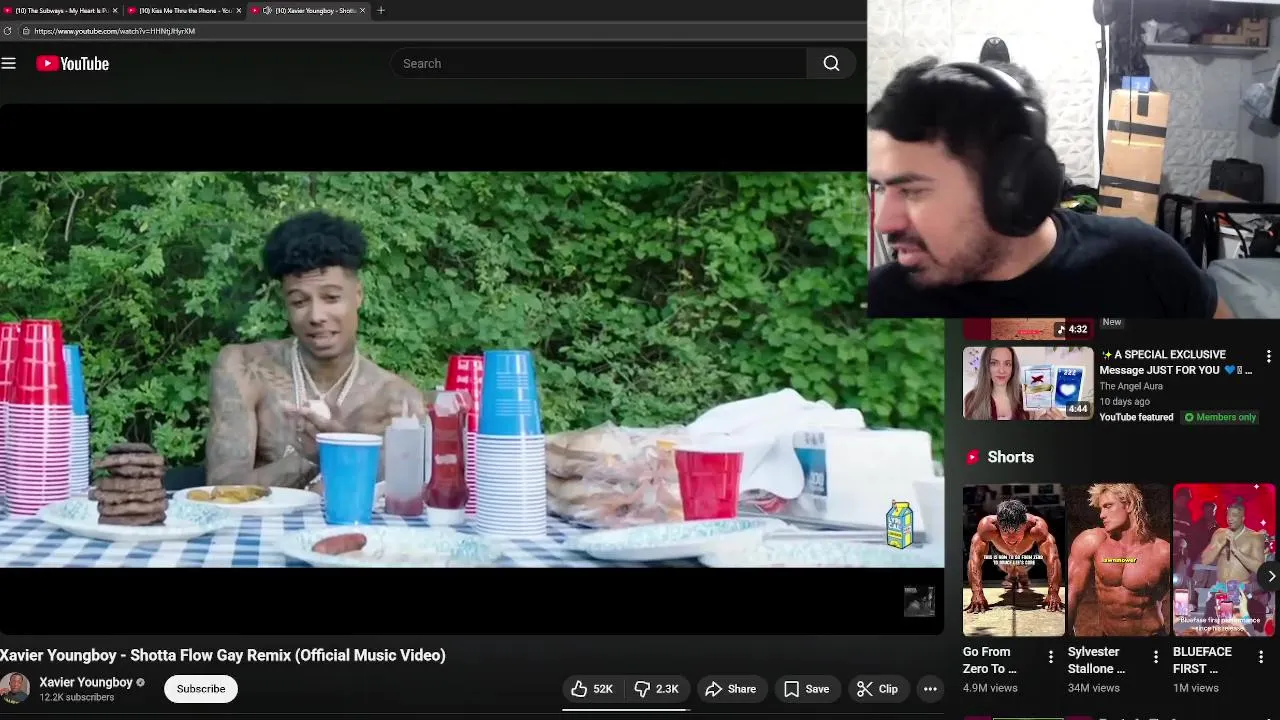Open 'A SPECIAL EXCLUSIVE Message' video title
This screenshot has width=1280, height=720.
click(x=1175, y=362)
